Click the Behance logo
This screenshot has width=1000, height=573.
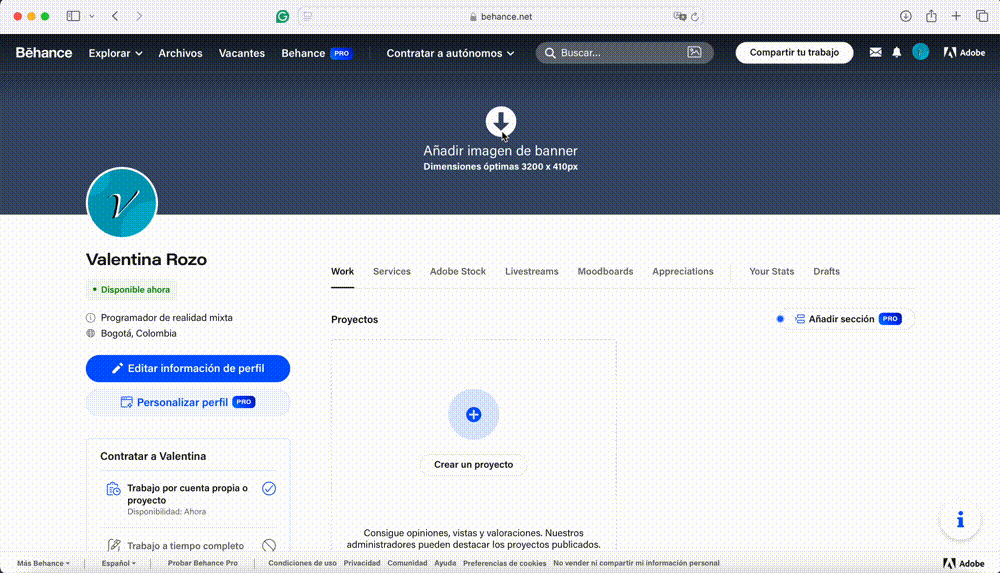(44, 52)
